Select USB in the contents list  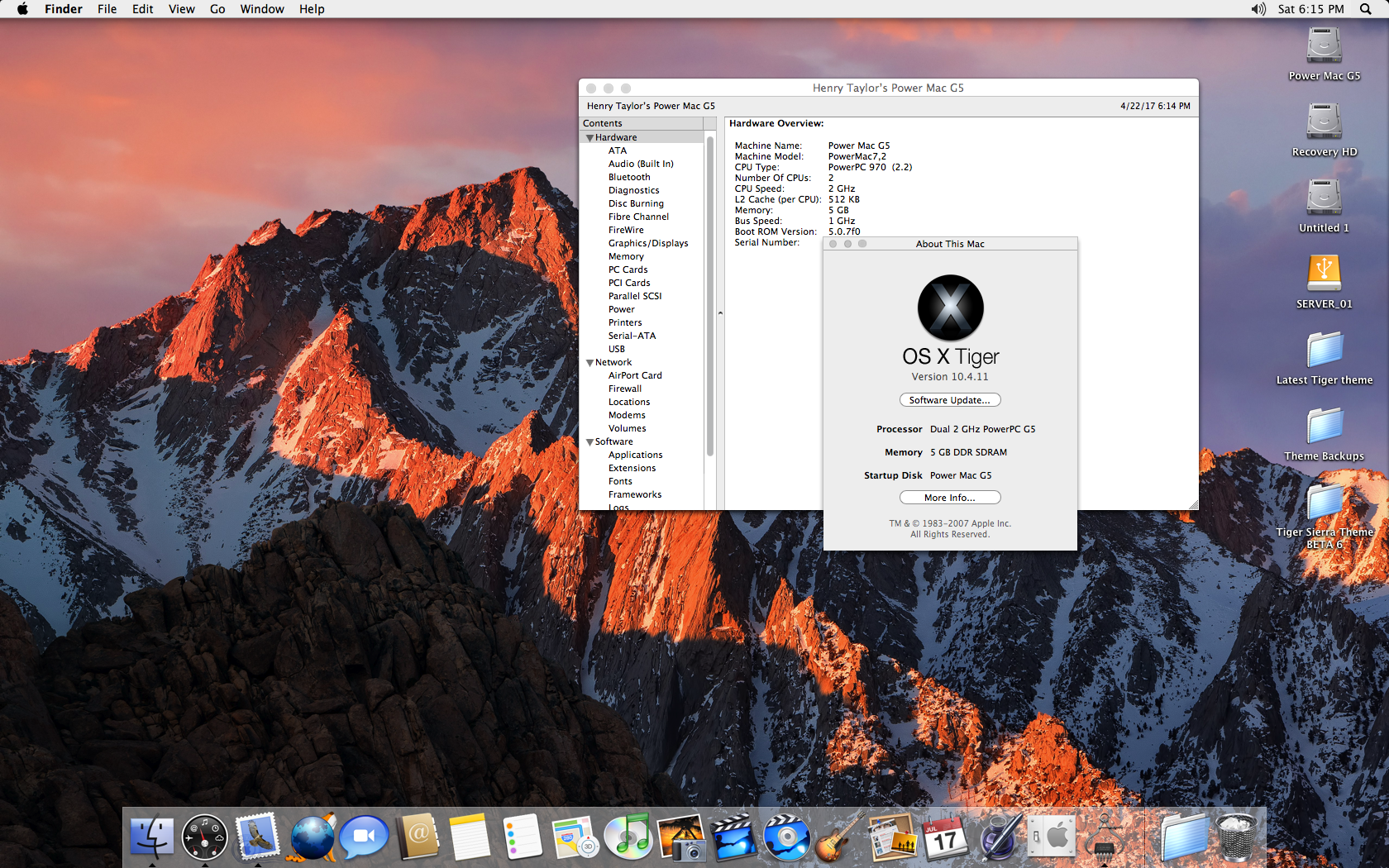click(617, 349)
